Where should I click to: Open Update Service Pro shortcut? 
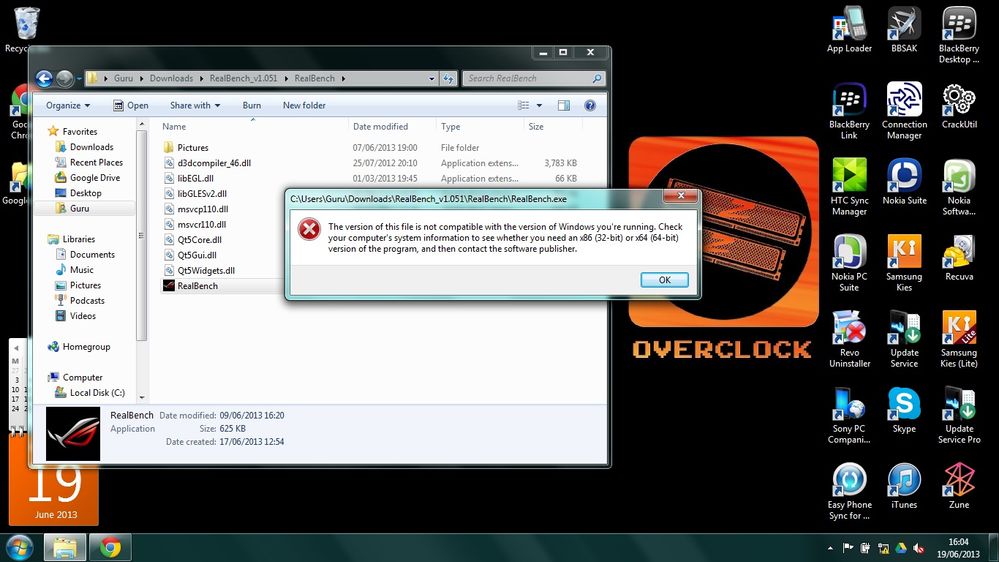point(959,415)
